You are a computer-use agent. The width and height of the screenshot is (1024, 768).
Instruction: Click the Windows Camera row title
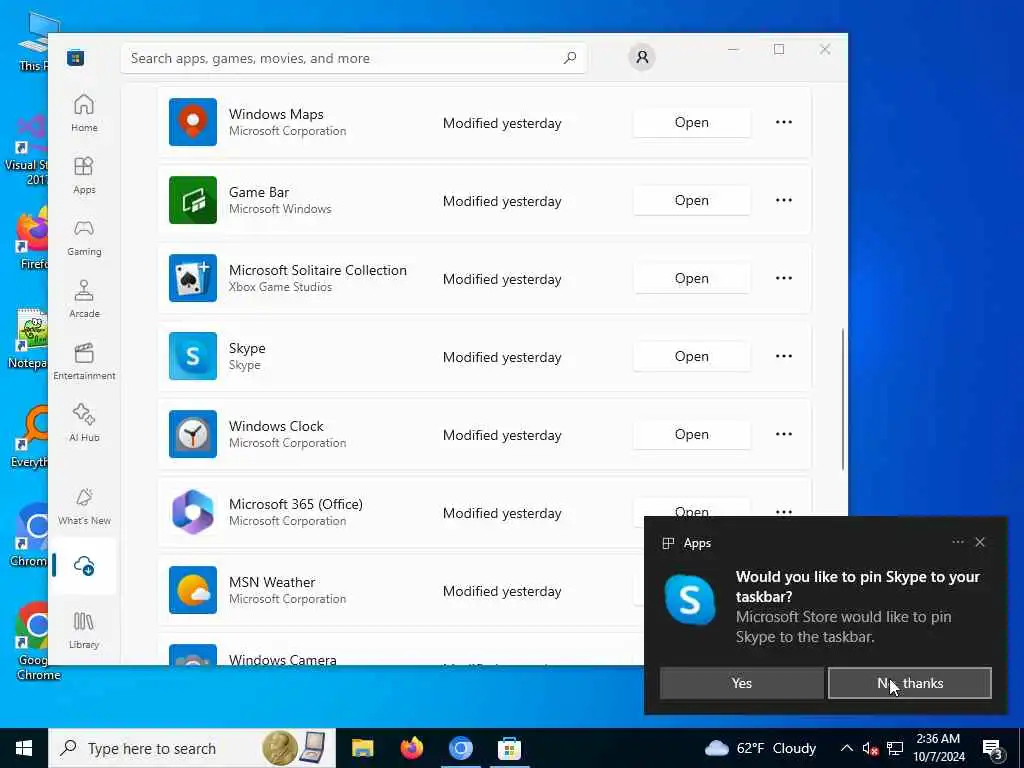(x=283, y=660)
